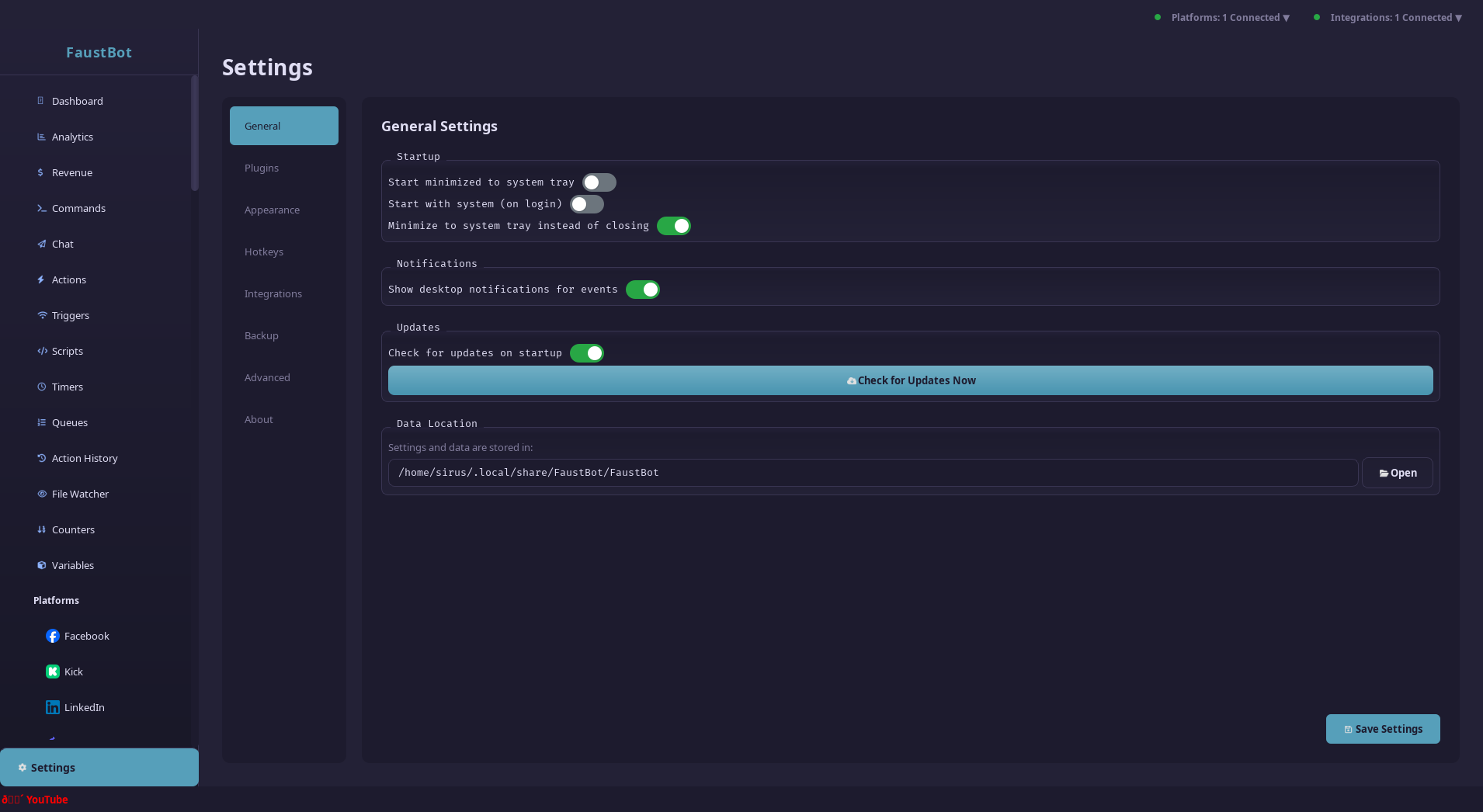Select the Revenue dollar icon
1483x812 pixels.
(41, 172)
